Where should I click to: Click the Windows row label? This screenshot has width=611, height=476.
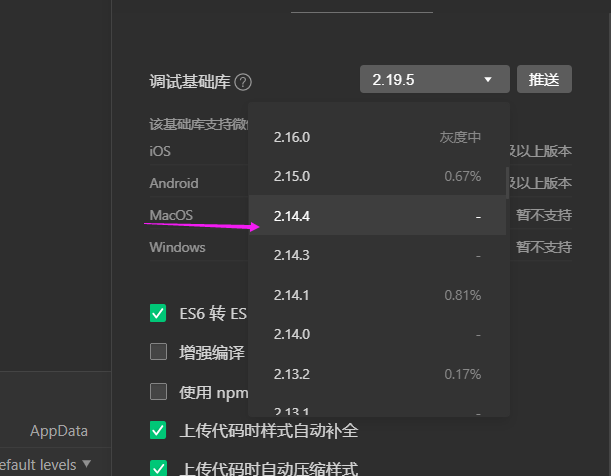[x=177, y=247]
